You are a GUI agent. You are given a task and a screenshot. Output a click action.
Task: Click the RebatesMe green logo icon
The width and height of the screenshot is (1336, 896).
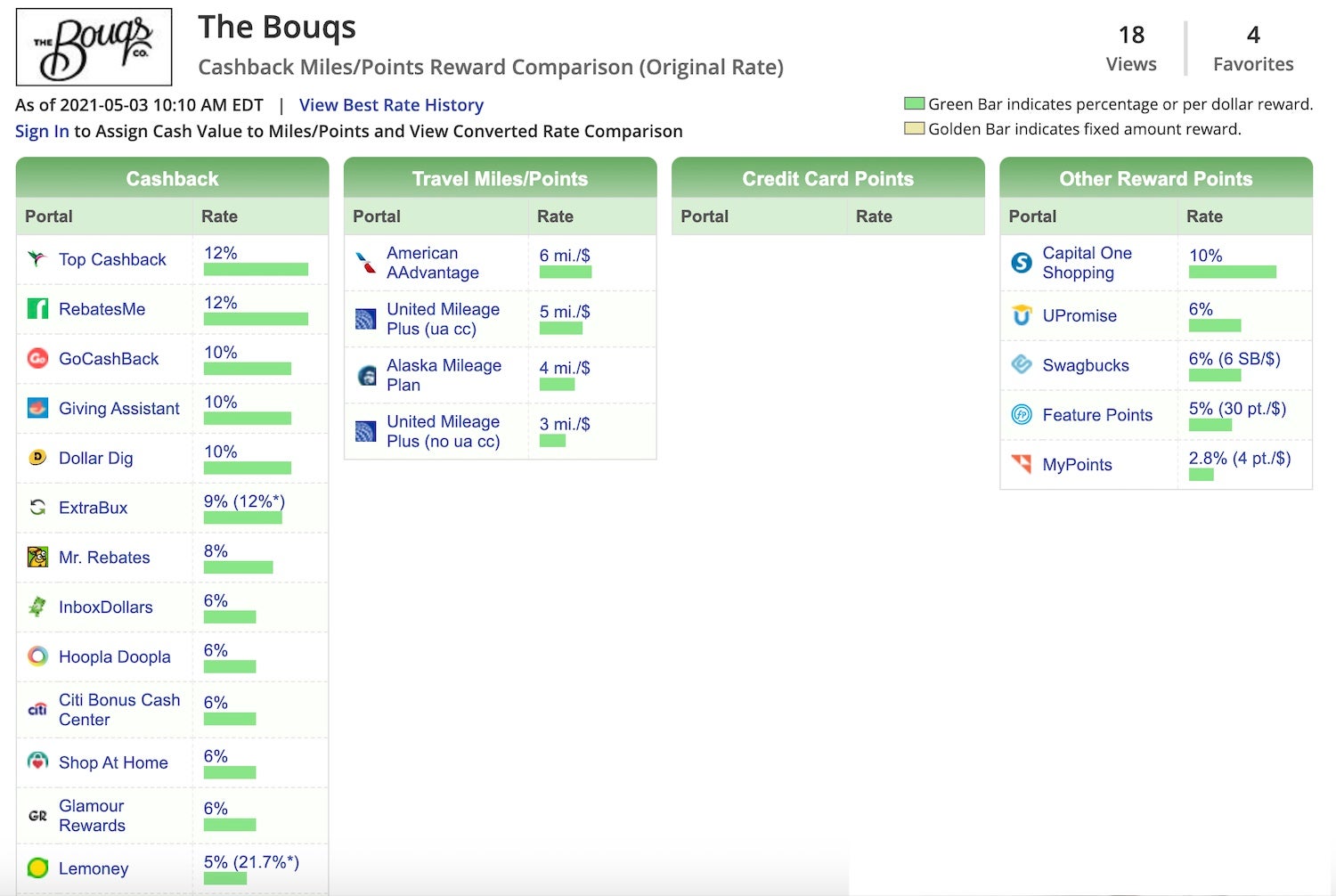[x=37, y=309]
